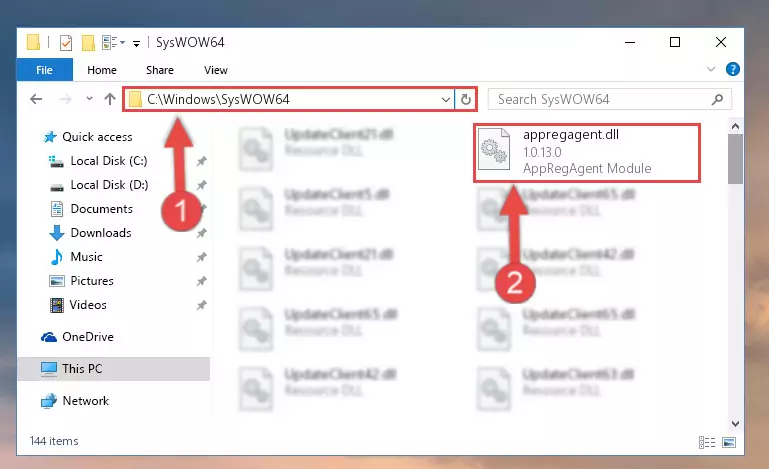
Task: Click the Downloads blue arrow icon
Action: (57, 233)
